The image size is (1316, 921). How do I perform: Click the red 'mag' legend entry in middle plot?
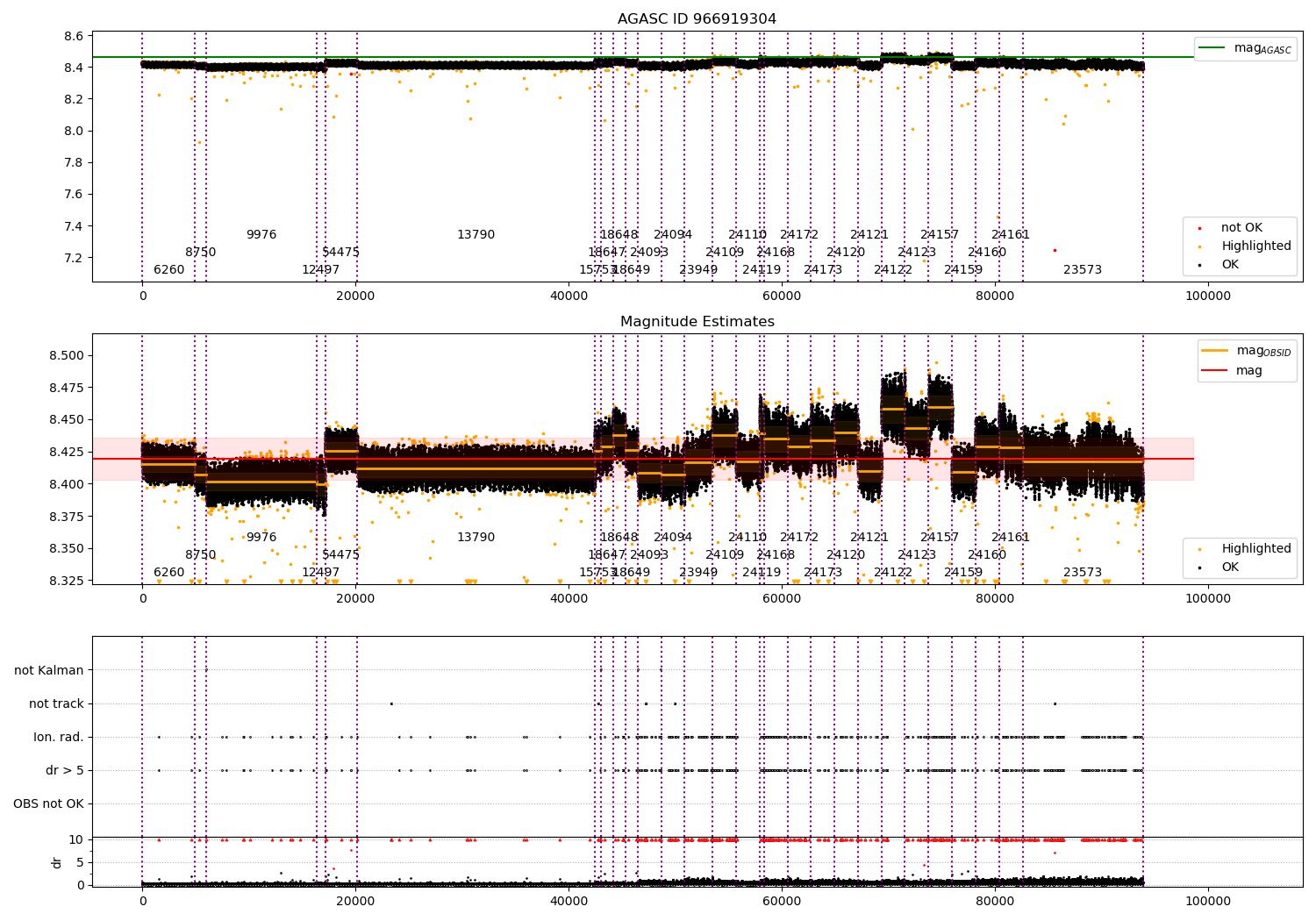click(1232, 371)
